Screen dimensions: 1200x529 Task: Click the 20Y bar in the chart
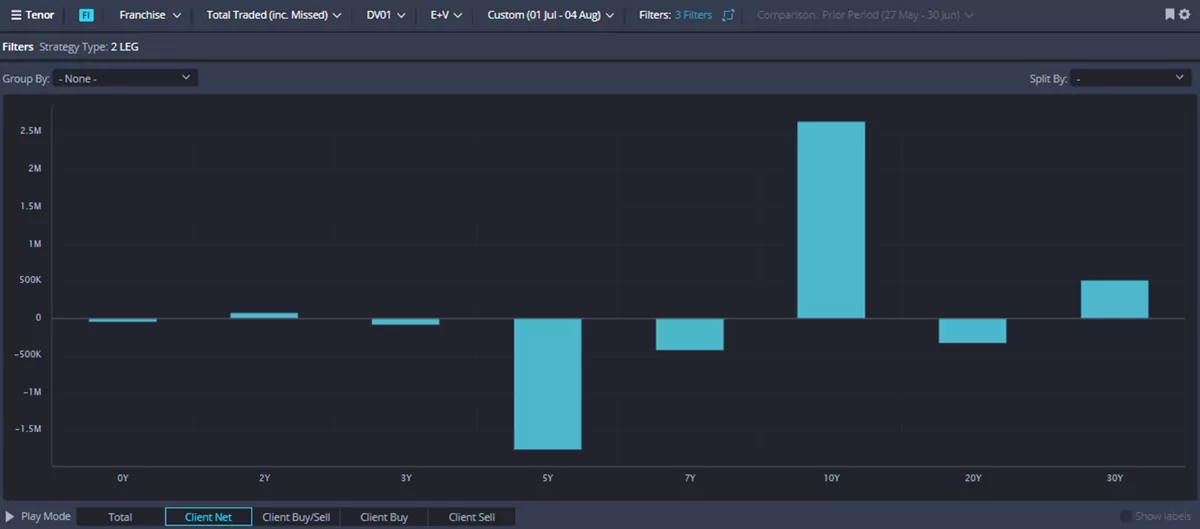point(973,331)
